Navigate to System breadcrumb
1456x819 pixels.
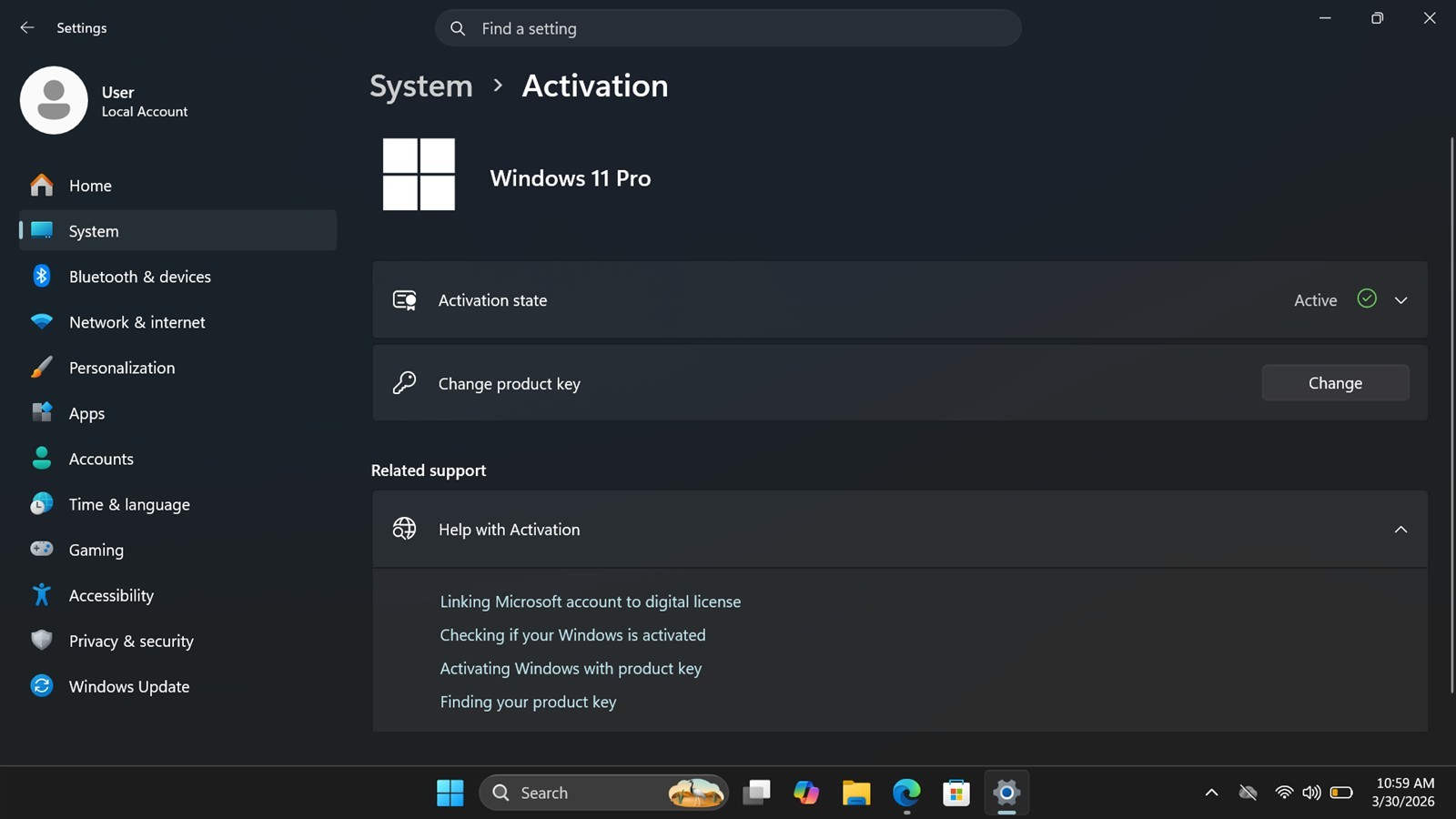[x=421, y=86]
